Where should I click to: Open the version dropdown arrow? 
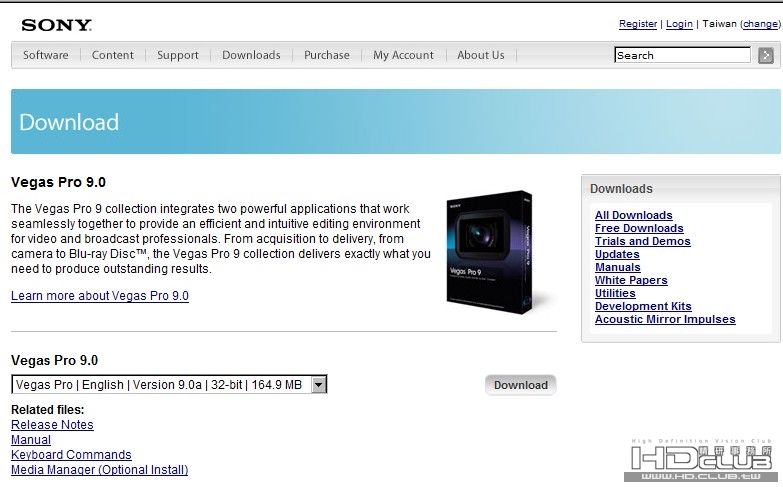319,385
